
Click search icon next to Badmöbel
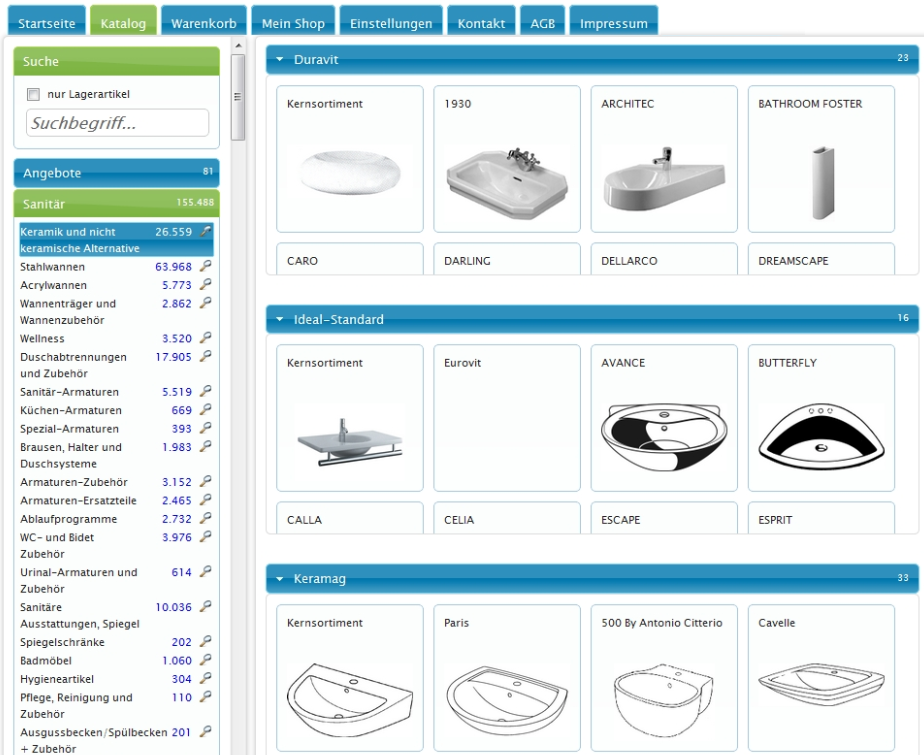point(206,660)
